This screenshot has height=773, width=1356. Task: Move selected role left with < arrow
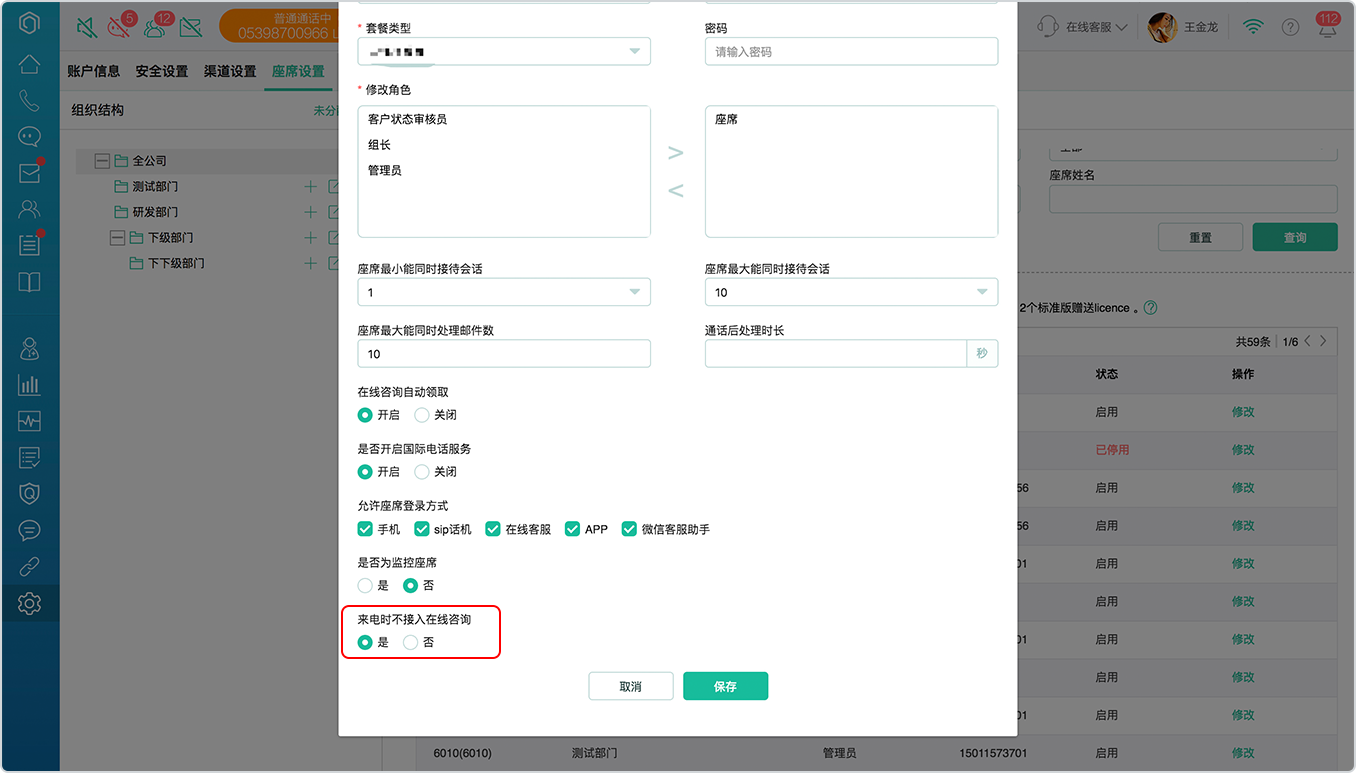click(676, 190)
